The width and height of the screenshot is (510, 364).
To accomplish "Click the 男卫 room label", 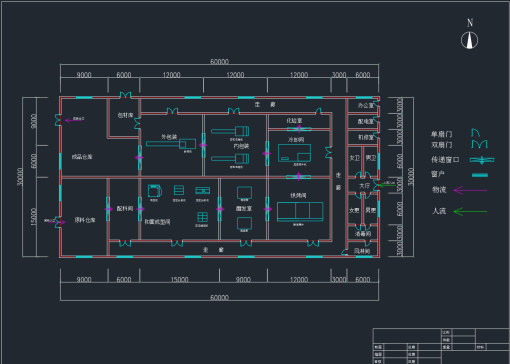I will pos(371,158).
